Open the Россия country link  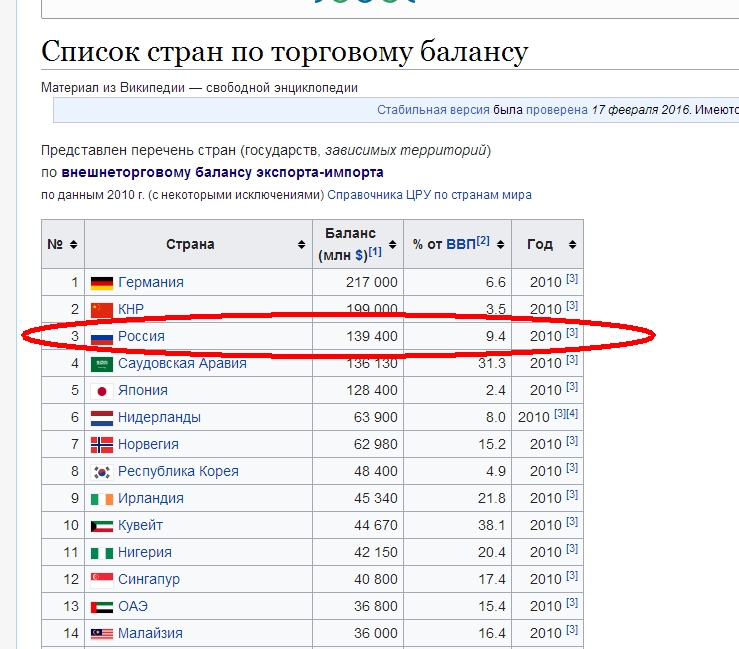click(141, 337)
